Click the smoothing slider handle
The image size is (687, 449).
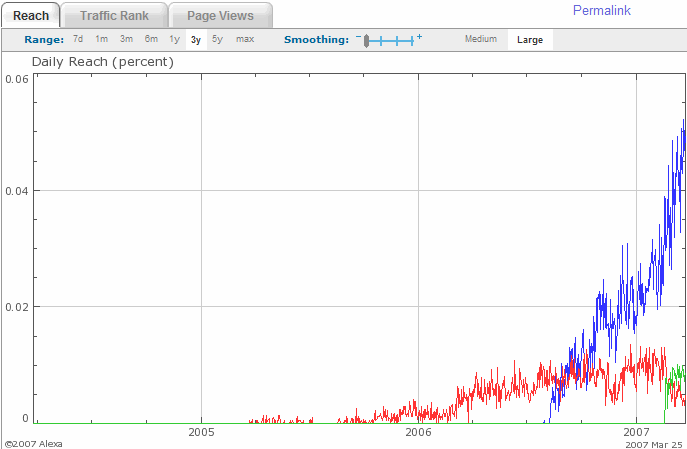(366, 41)
